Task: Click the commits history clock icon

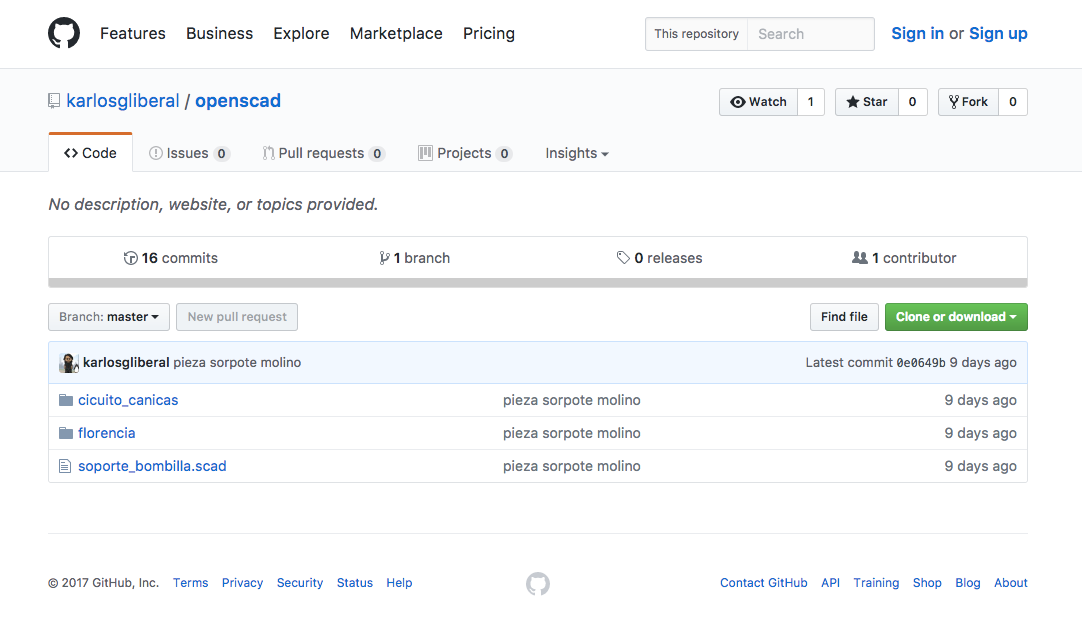Action: (130, 258)
